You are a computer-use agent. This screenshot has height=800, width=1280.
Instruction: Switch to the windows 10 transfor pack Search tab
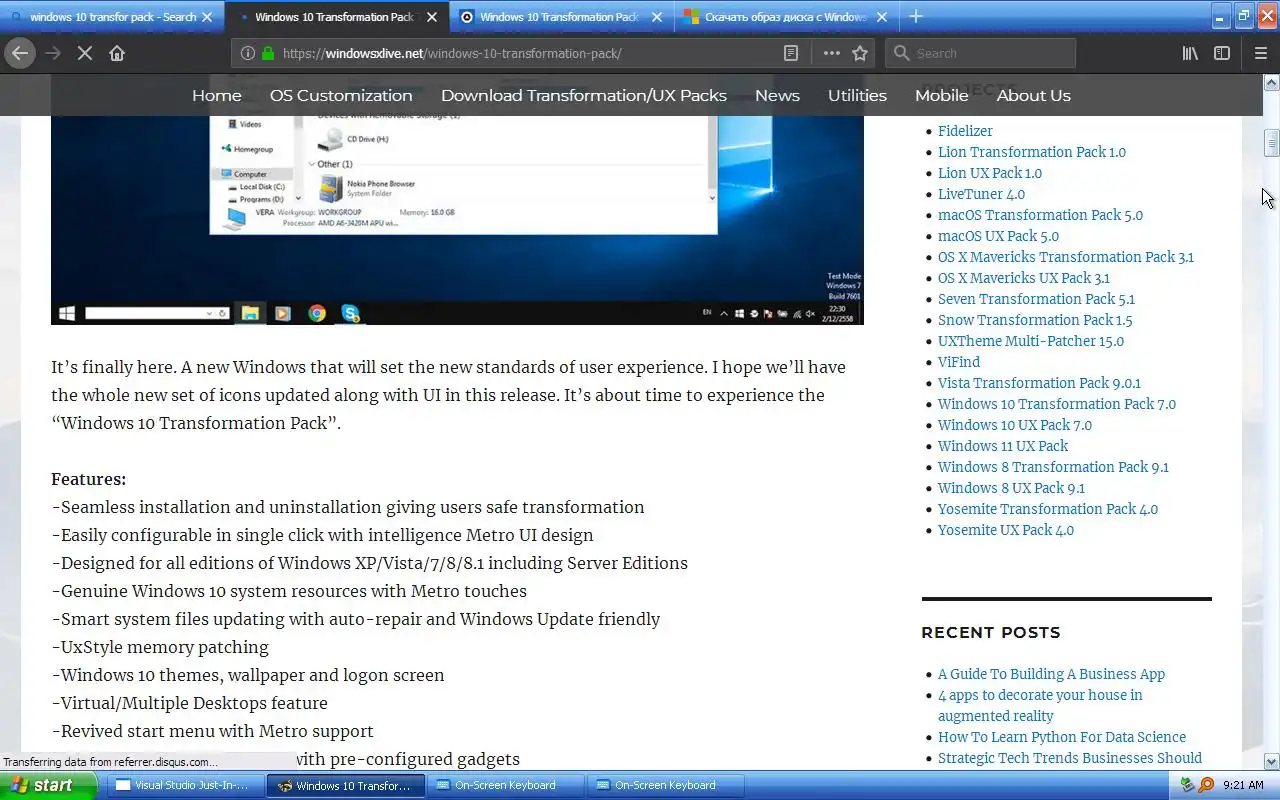[112, 17]
